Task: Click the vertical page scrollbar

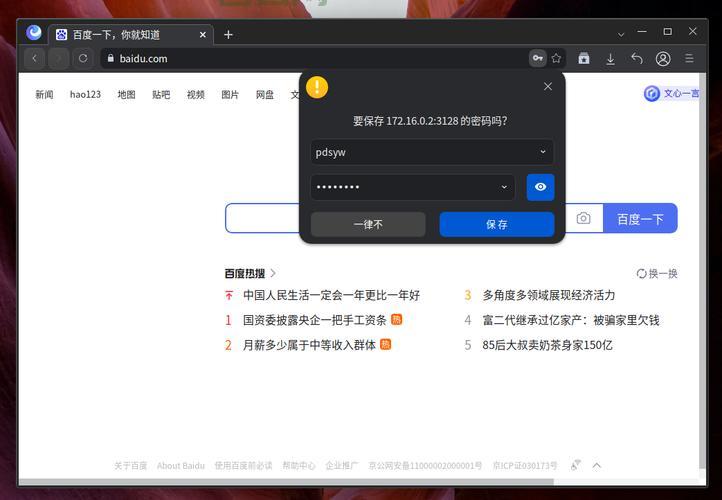Action: tap(702, 271)
